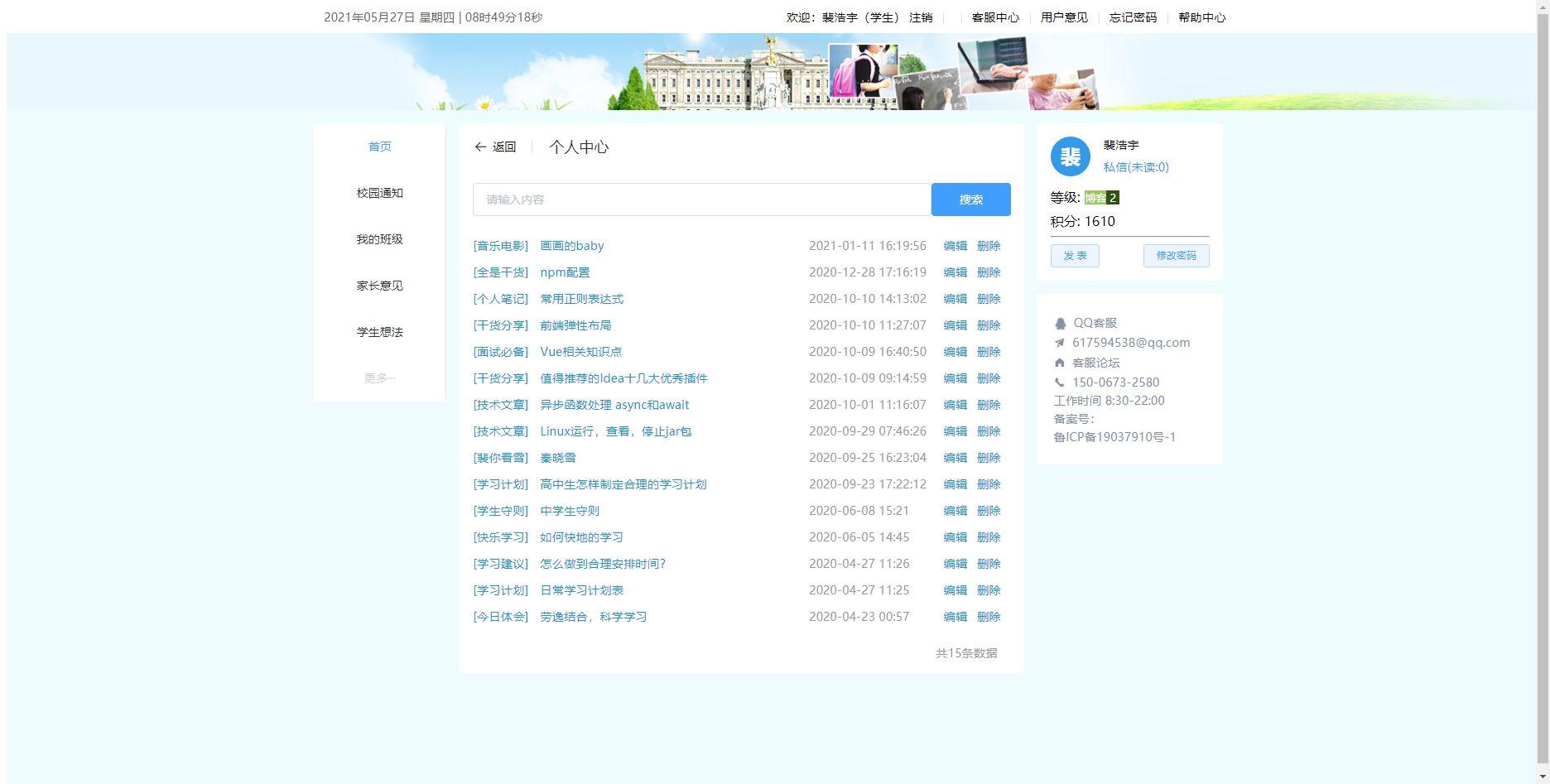
Task: Open 值得推荐的Idea十几大优秀插件 post
Action: tap(624, 378)
